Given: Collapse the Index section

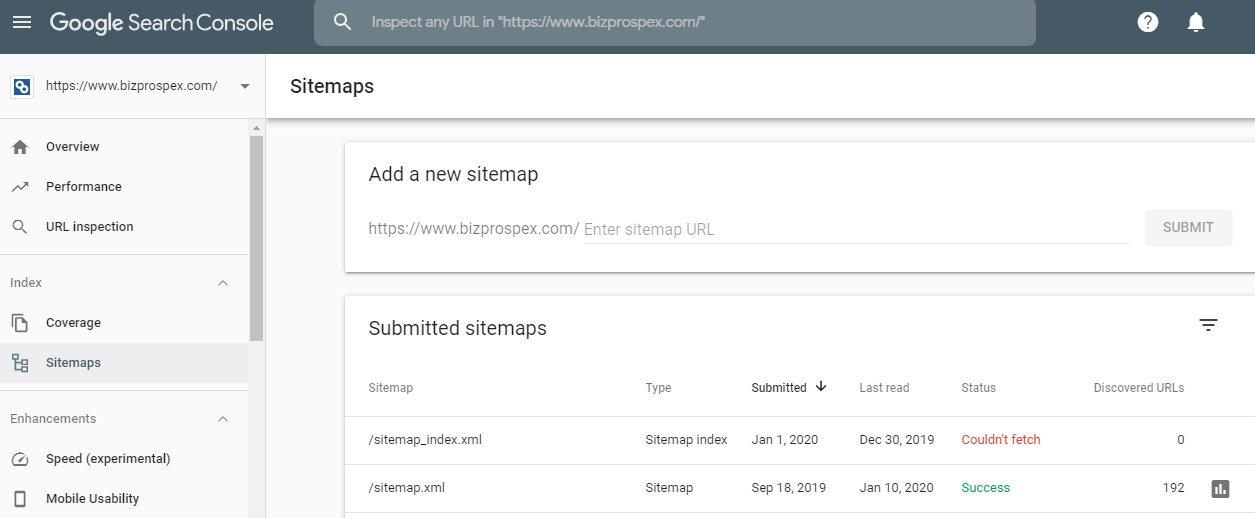Looking at the screenshot, I should [x=223, y=283].
